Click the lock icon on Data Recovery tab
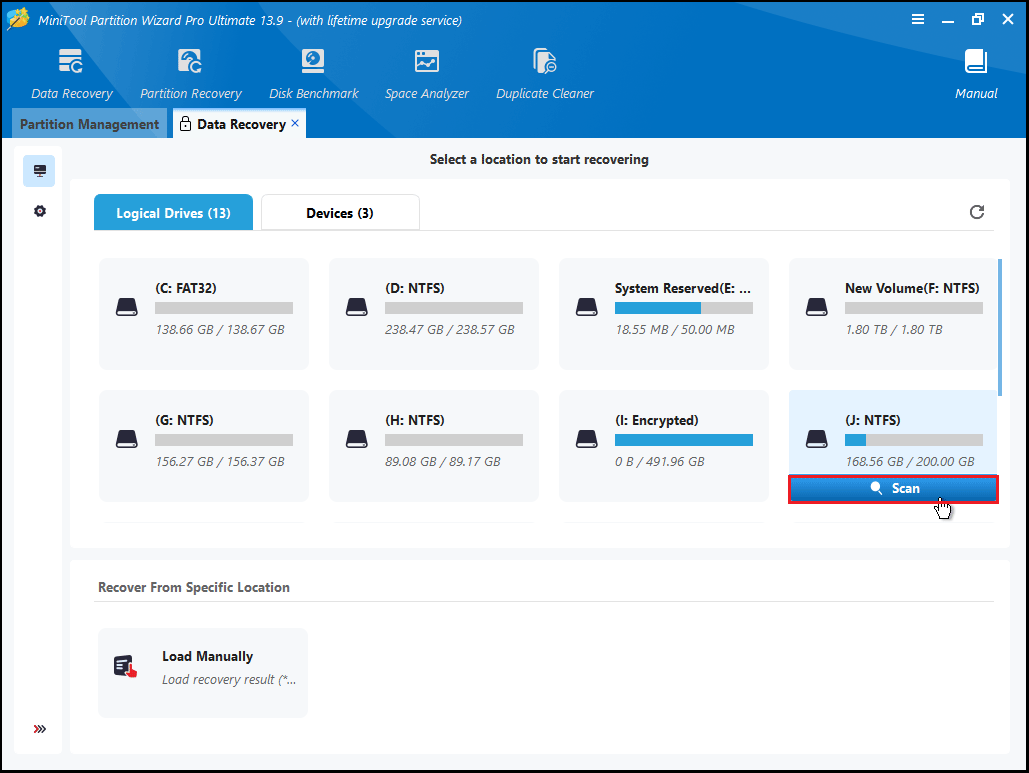1029x773 pixels. (x=185, y=123)
